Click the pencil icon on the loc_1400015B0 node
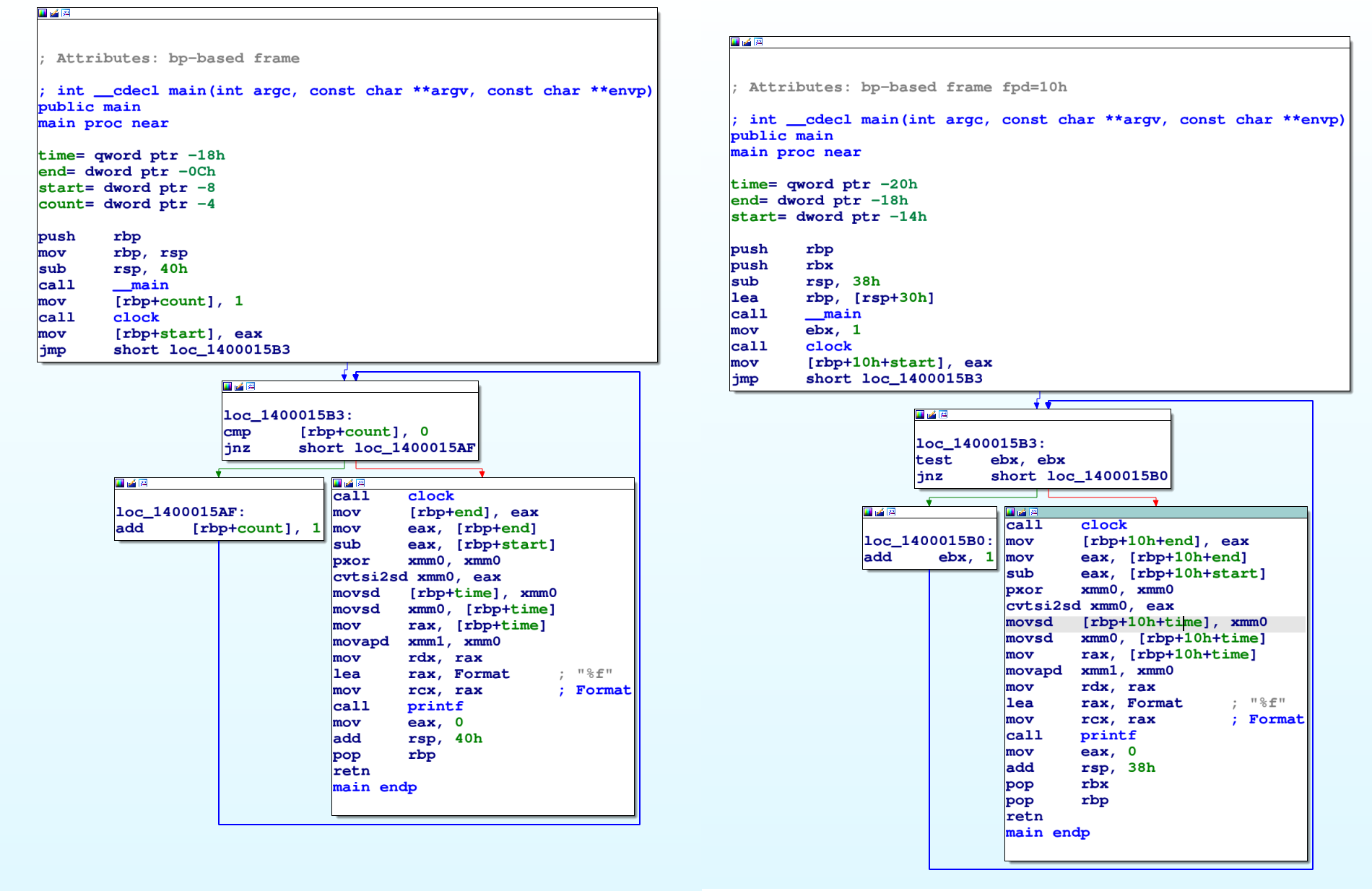 880,512
